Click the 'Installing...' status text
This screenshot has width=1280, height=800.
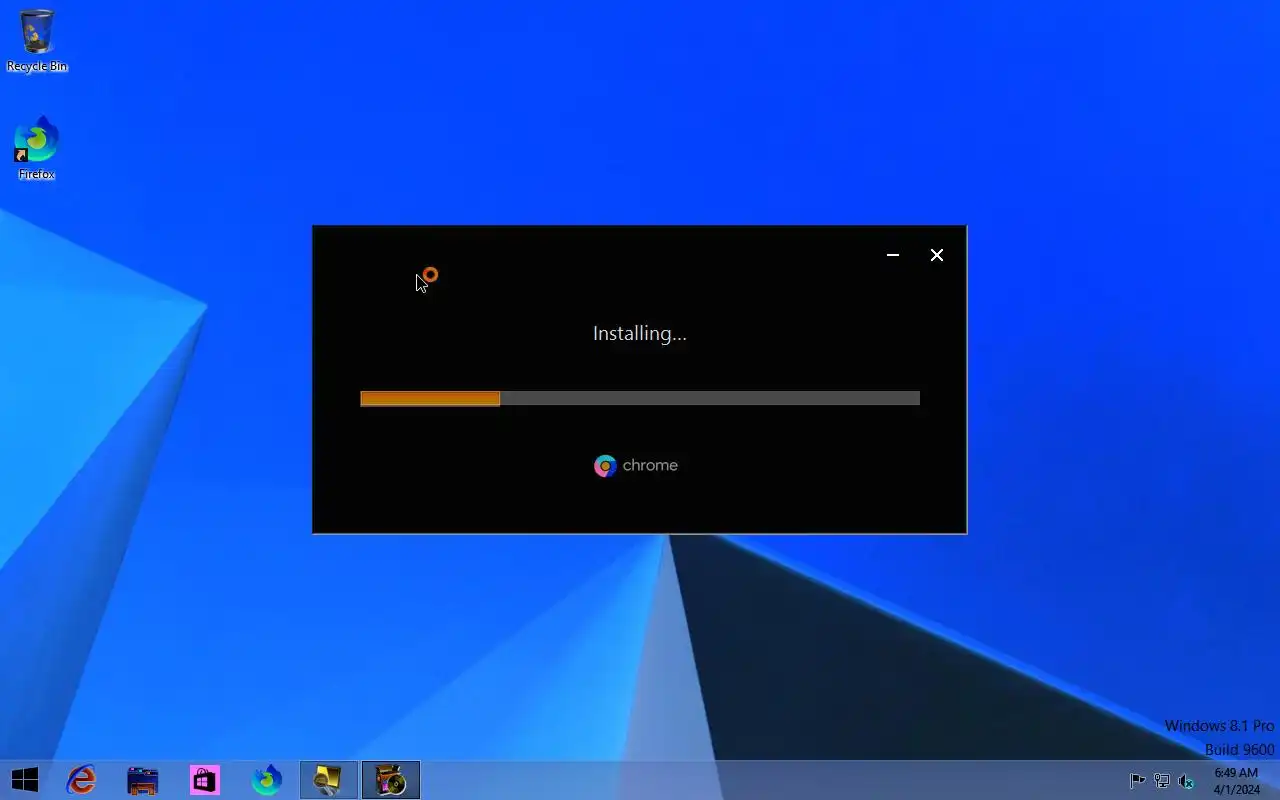(640, 334)
